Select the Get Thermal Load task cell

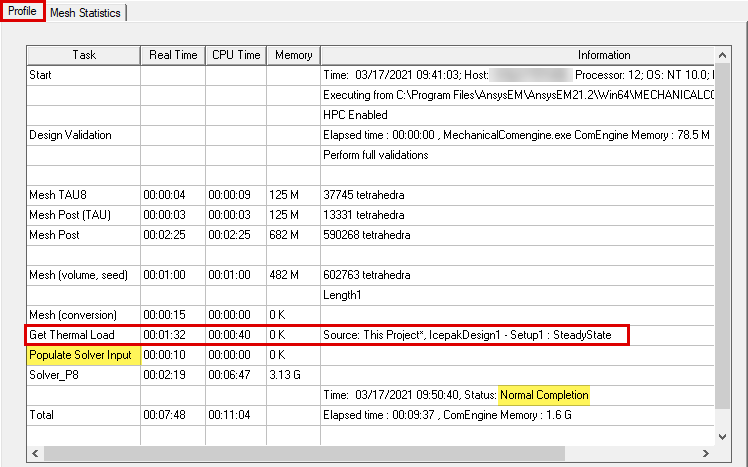(73, 335)
